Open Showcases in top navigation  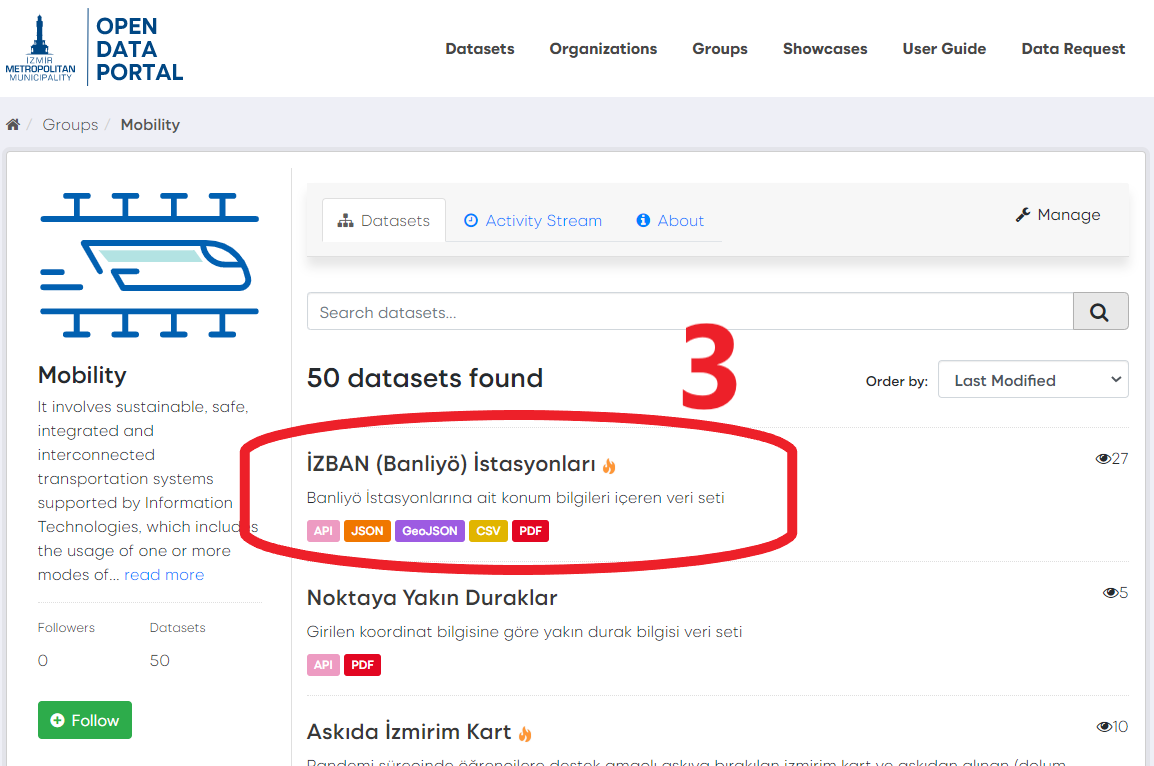coord(824,49)
